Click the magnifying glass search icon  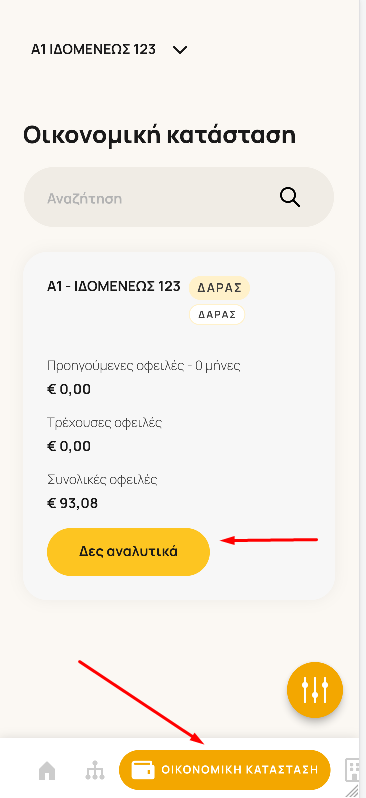290,197
